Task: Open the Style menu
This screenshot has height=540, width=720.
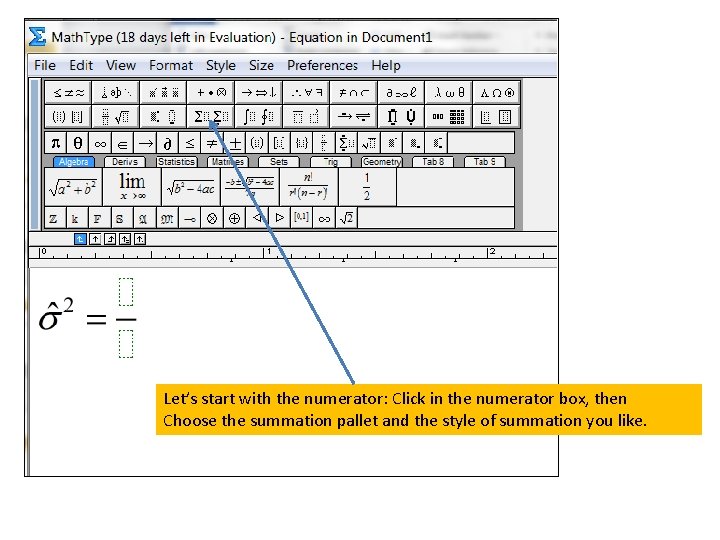Action: pos(220,65)
